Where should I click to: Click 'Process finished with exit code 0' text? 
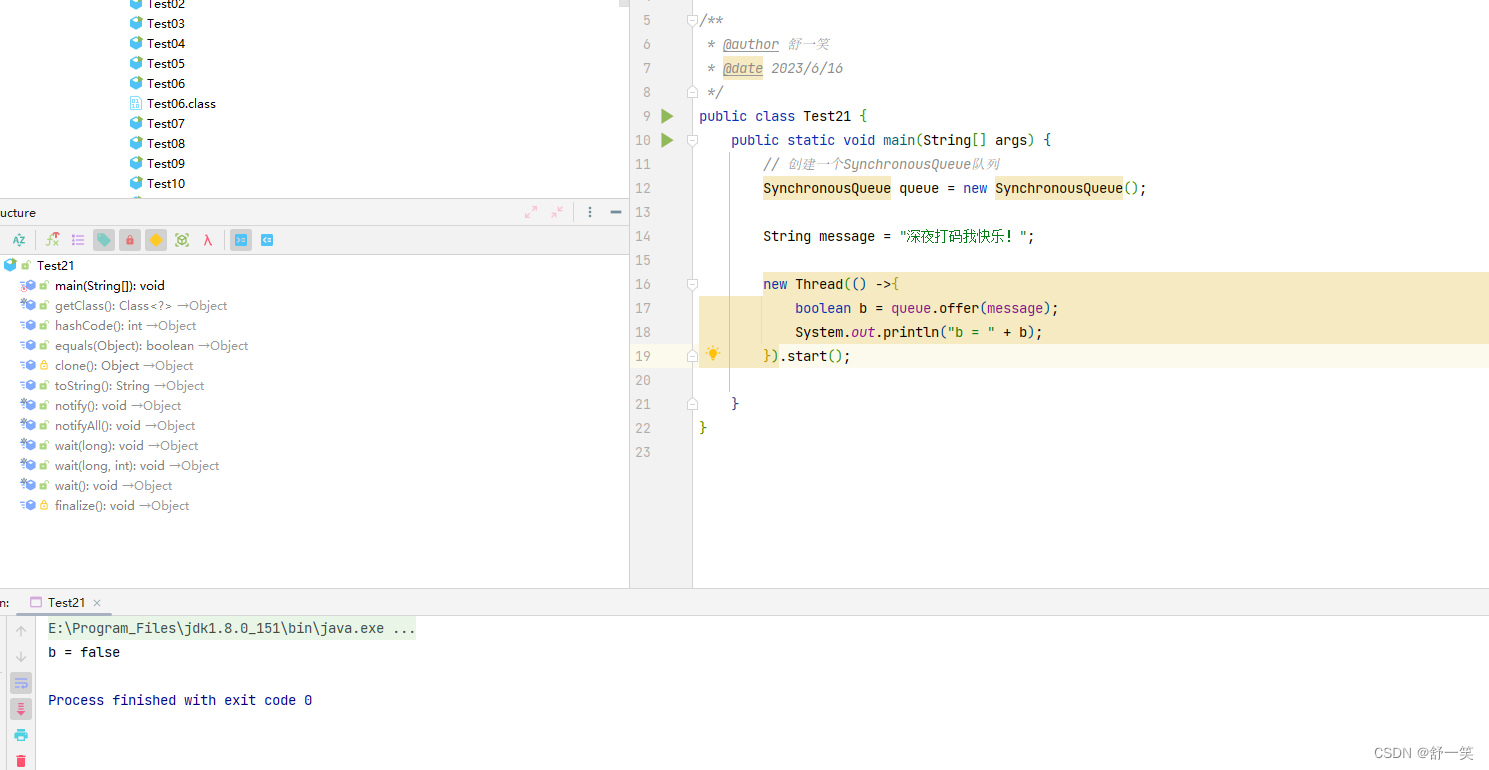point(180,700)
